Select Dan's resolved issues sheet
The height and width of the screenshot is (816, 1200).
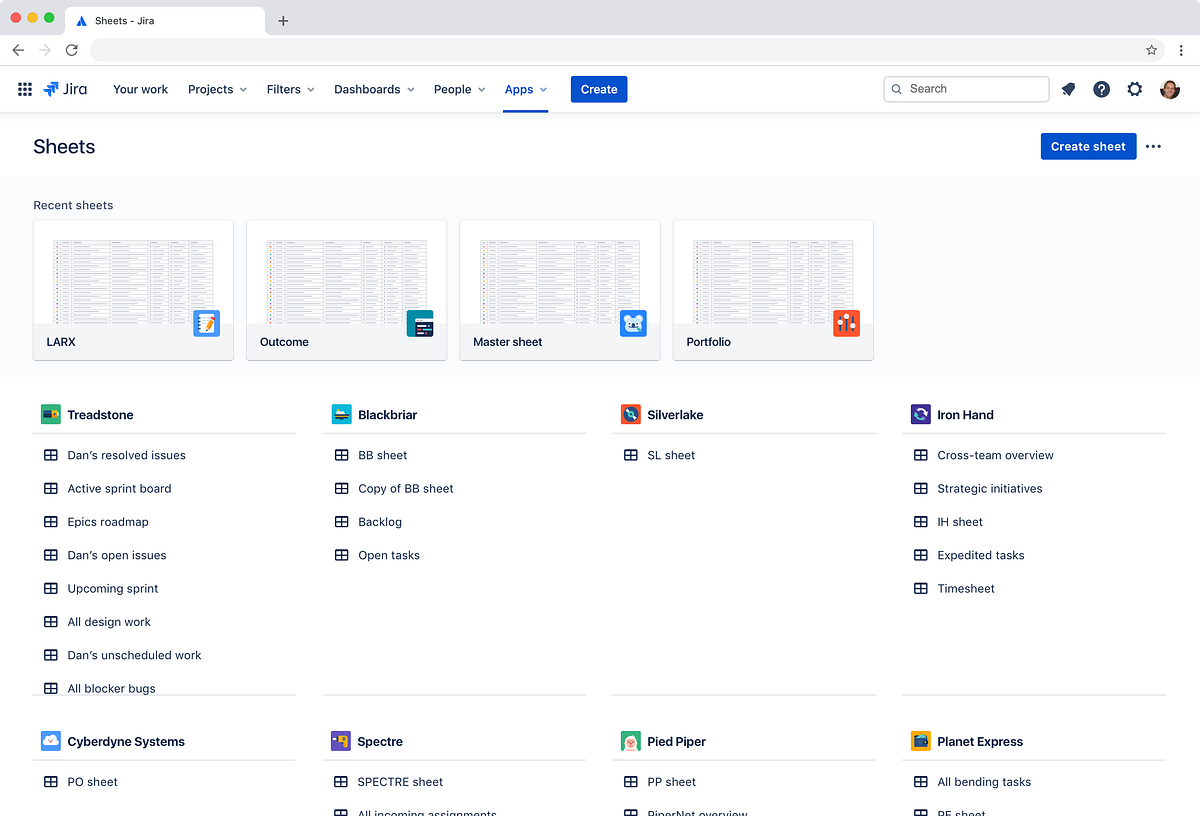pos(125,455)
